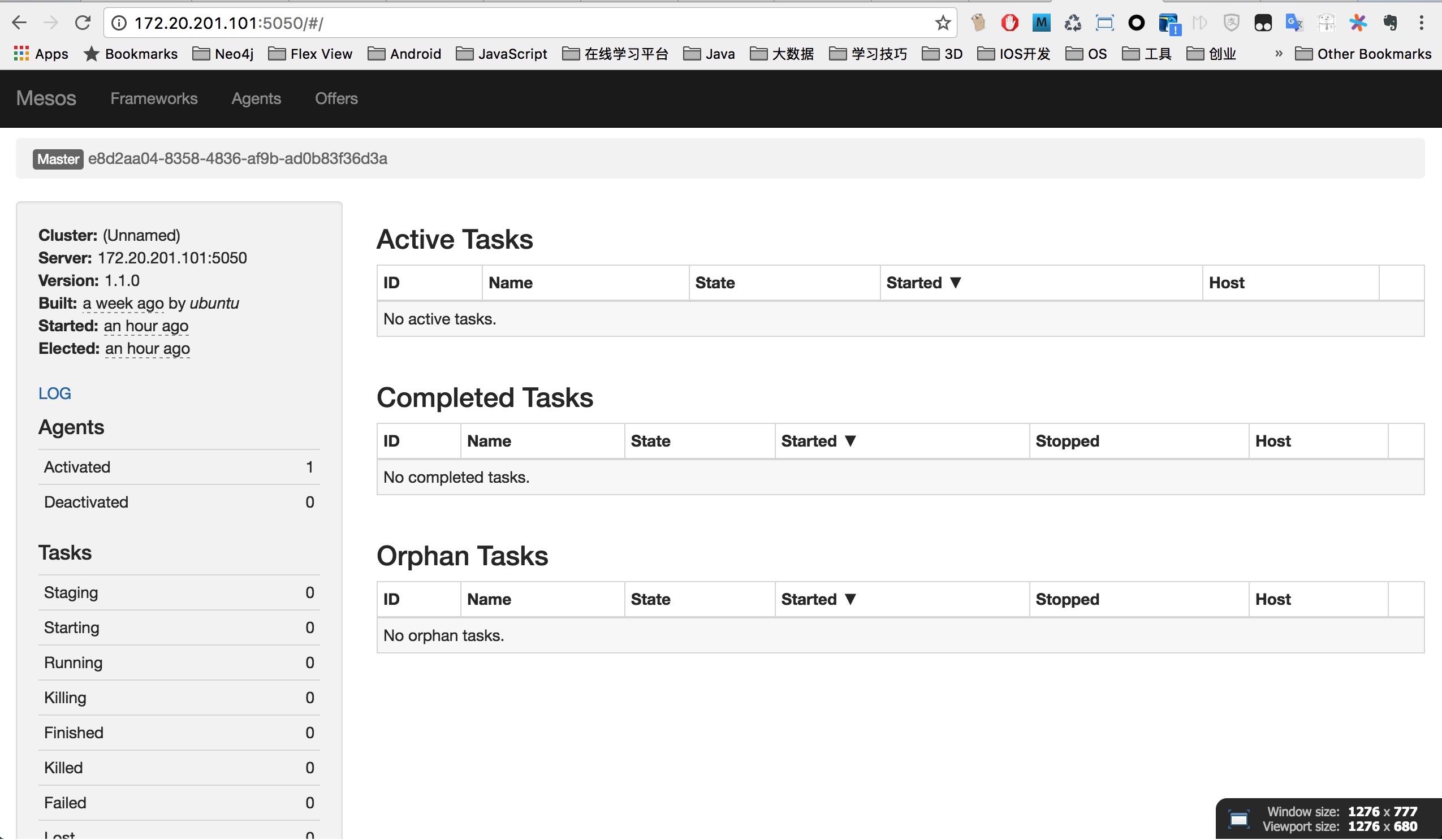Click the Activated agents row
Viewport: 1442px width, 840px height.
pos(179,467)
